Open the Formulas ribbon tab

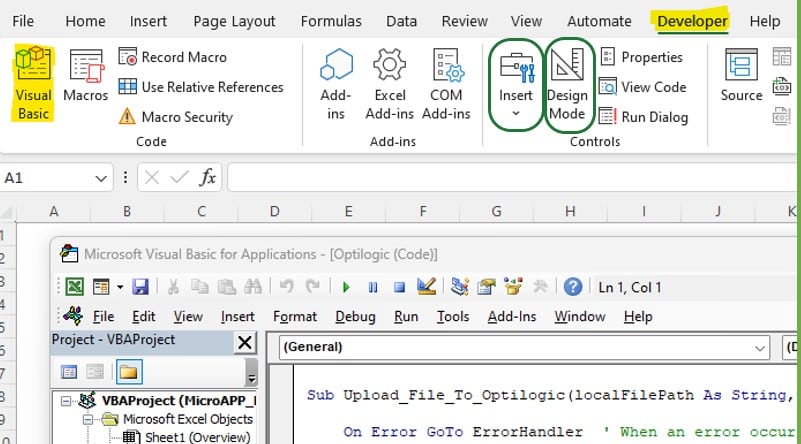[x=331, y=21]
